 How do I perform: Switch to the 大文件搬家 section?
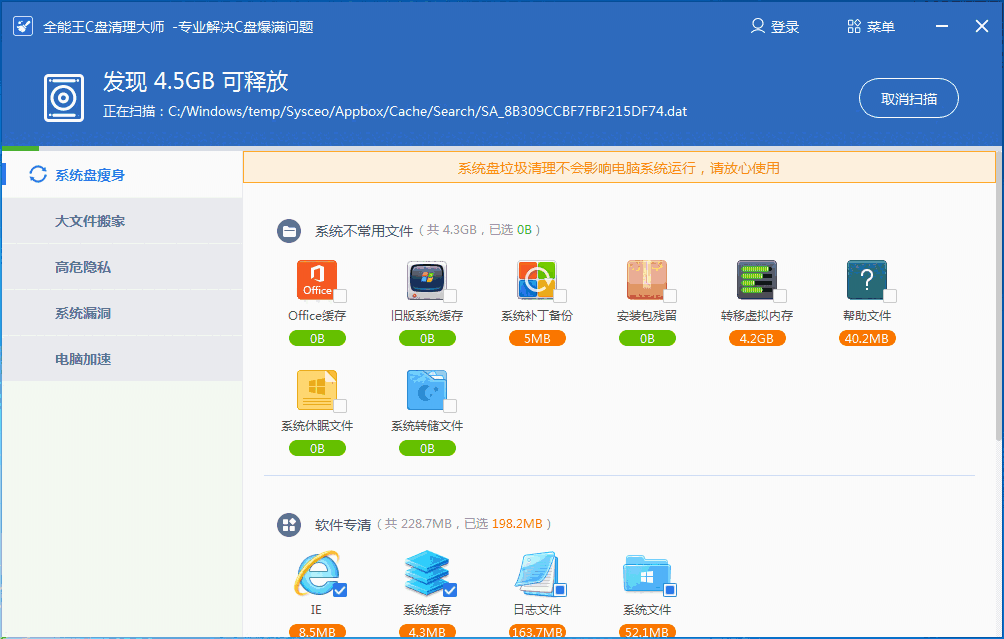[x=120, y=221]
